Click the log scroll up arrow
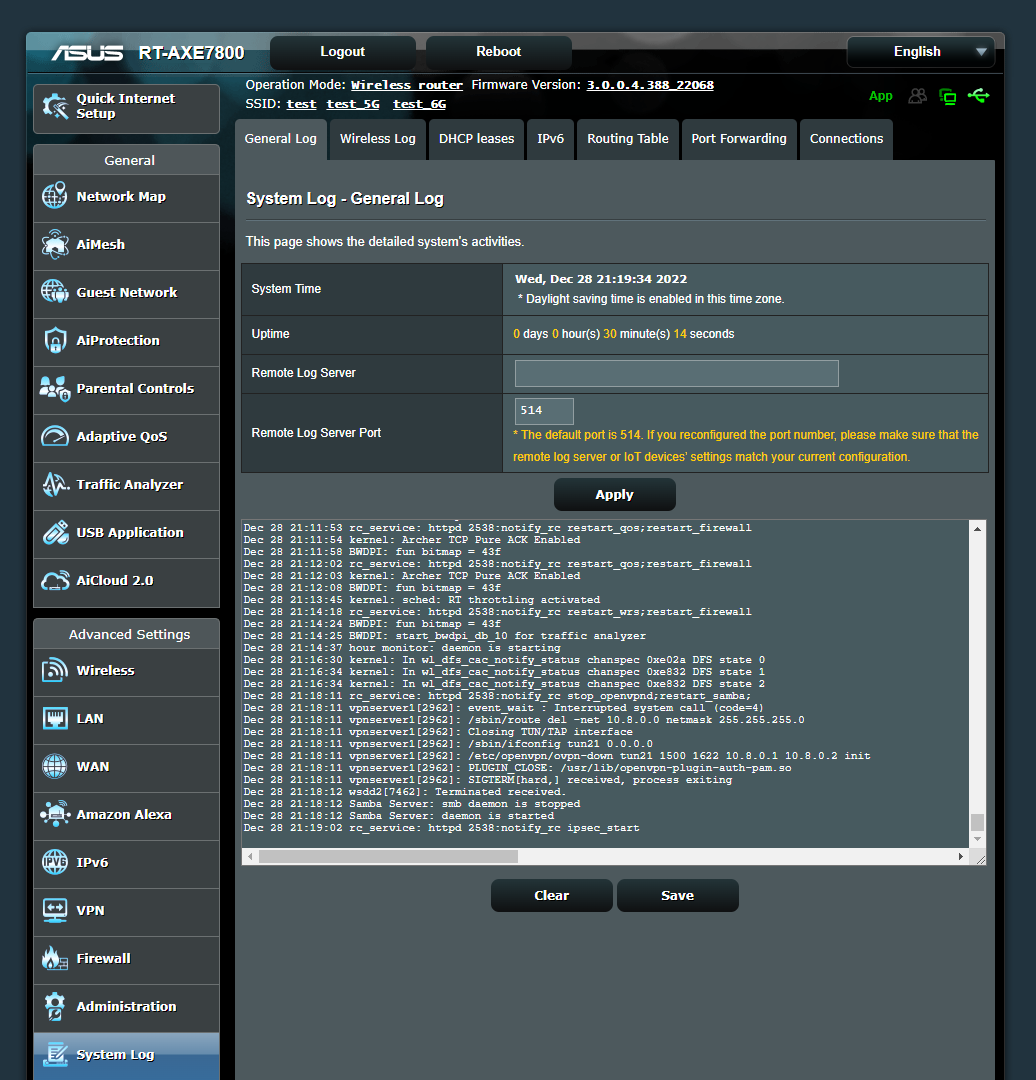 pos(977,529)
